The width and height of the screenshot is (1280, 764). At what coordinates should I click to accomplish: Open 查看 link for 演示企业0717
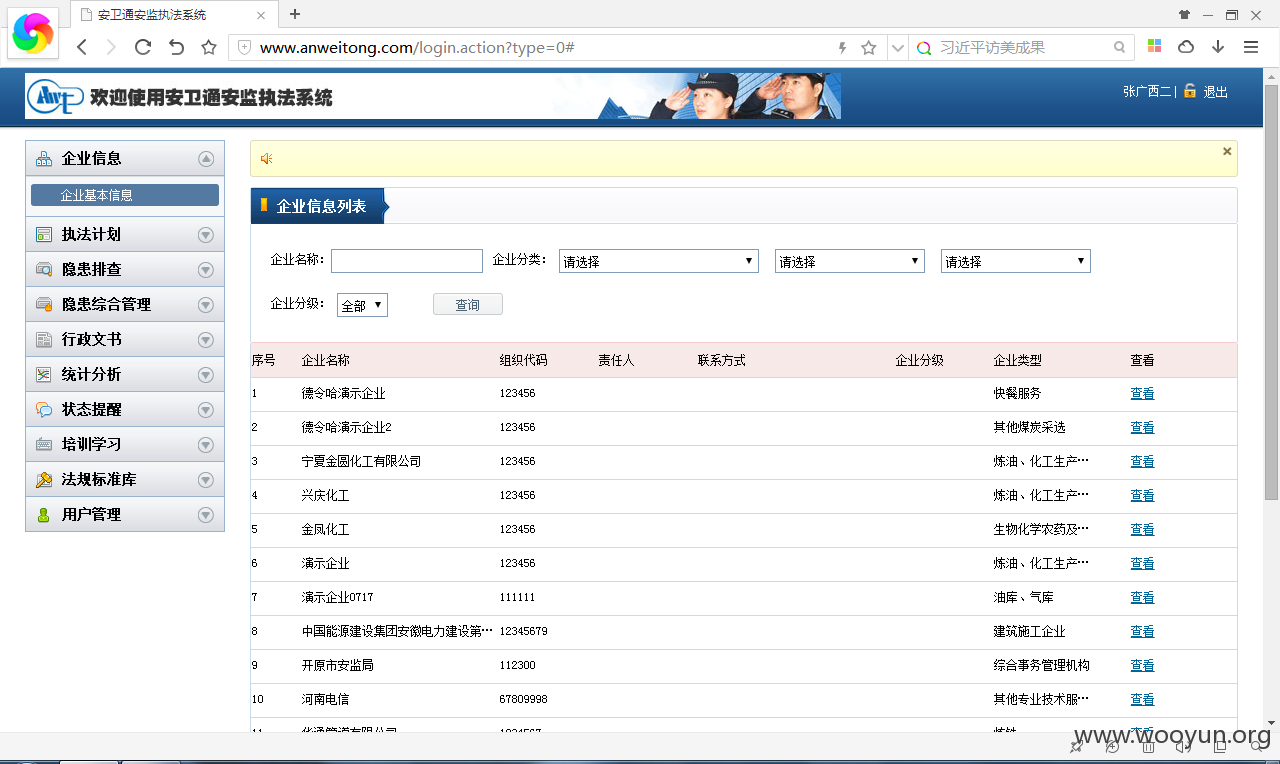(1142, 597)
